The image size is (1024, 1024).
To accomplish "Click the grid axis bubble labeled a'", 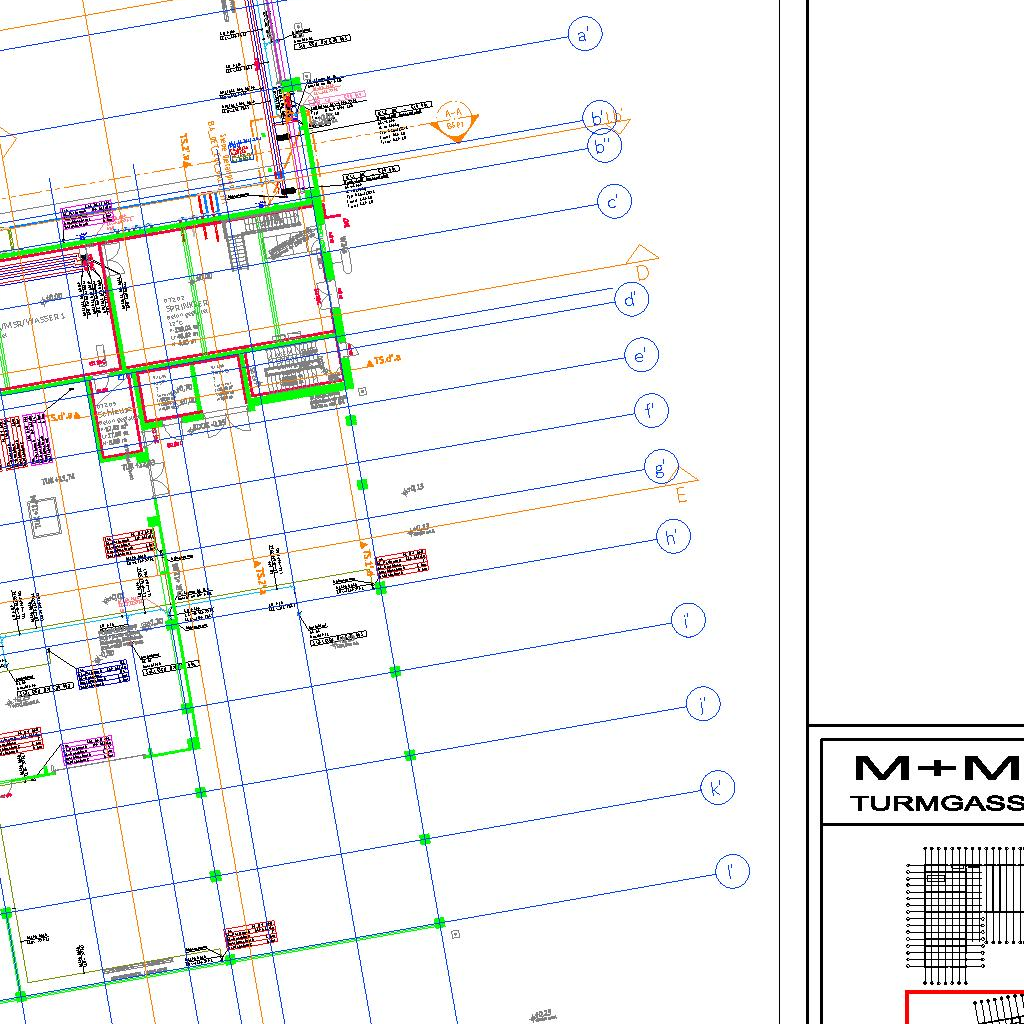I will [x=584, y=35].
